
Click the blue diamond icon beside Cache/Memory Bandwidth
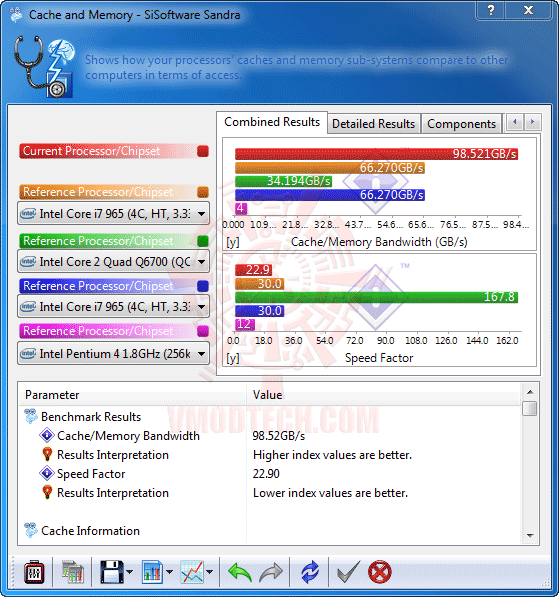click(47, 435)
